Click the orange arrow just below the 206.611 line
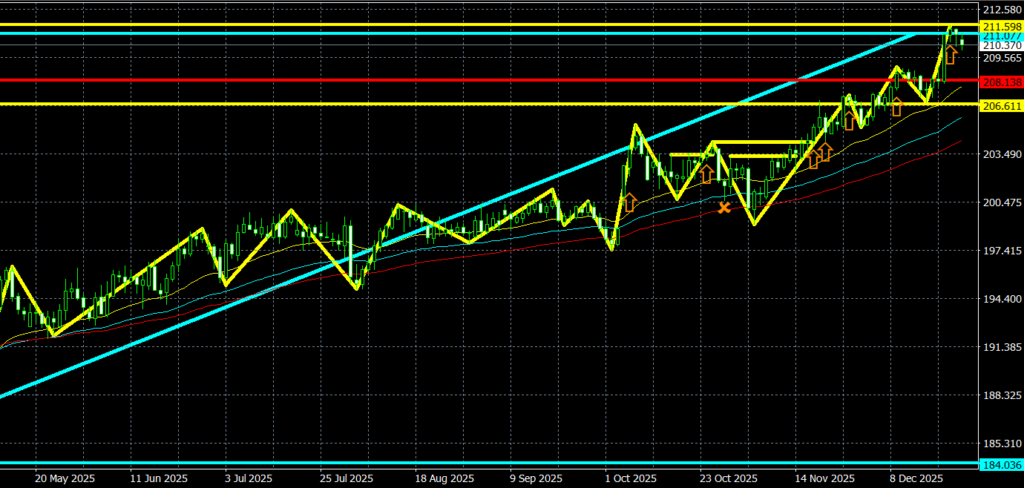 [896, 107]
